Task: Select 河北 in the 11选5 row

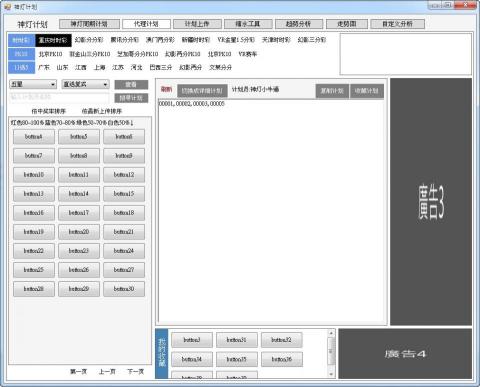Action: pos(137,68)
